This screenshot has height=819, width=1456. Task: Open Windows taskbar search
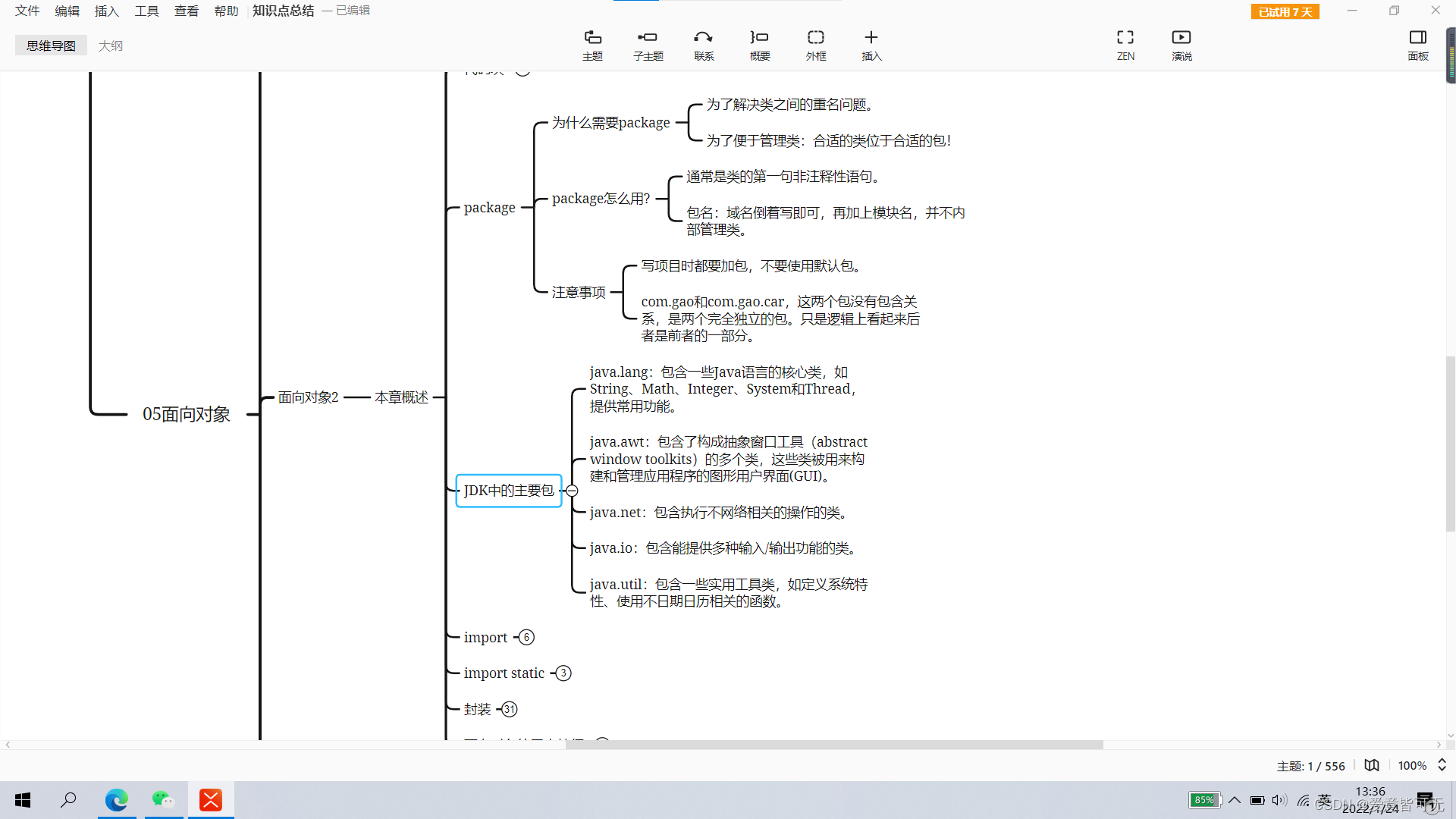click(x=68, y=800)
